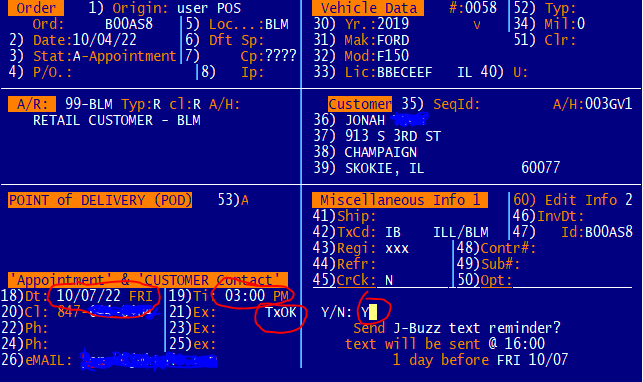
Task: Click the A/R: header label
Action: pos(32,104)
